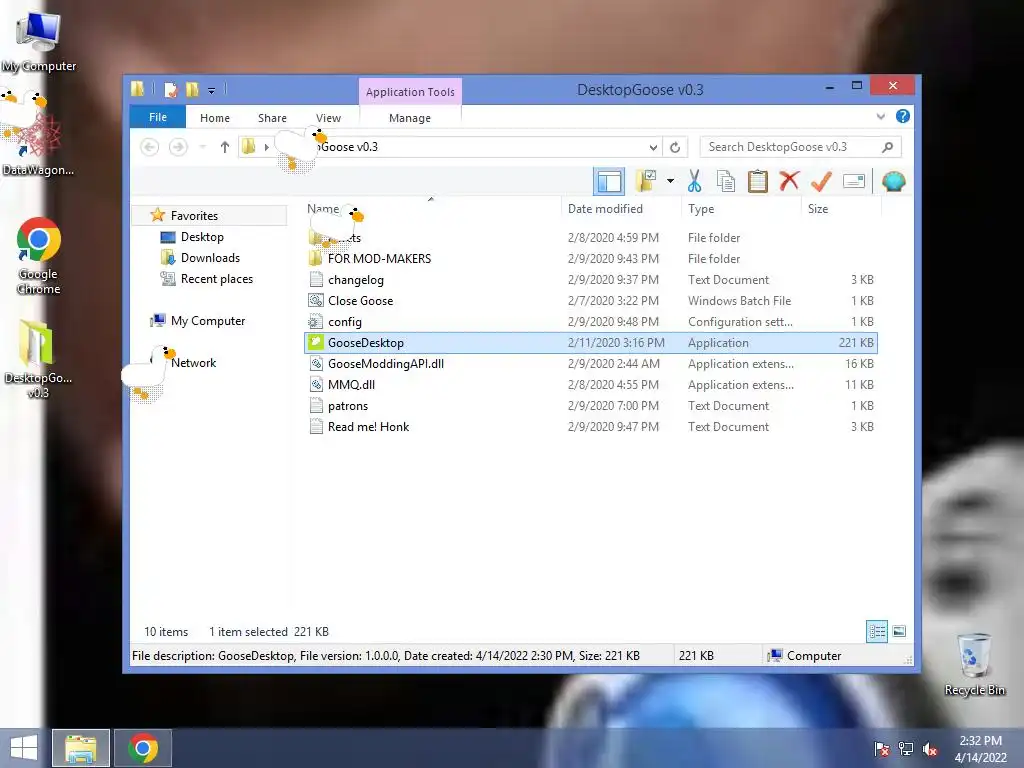Select the patrons text document
This screenshot has height=768, width=1024.
(347, 406)
